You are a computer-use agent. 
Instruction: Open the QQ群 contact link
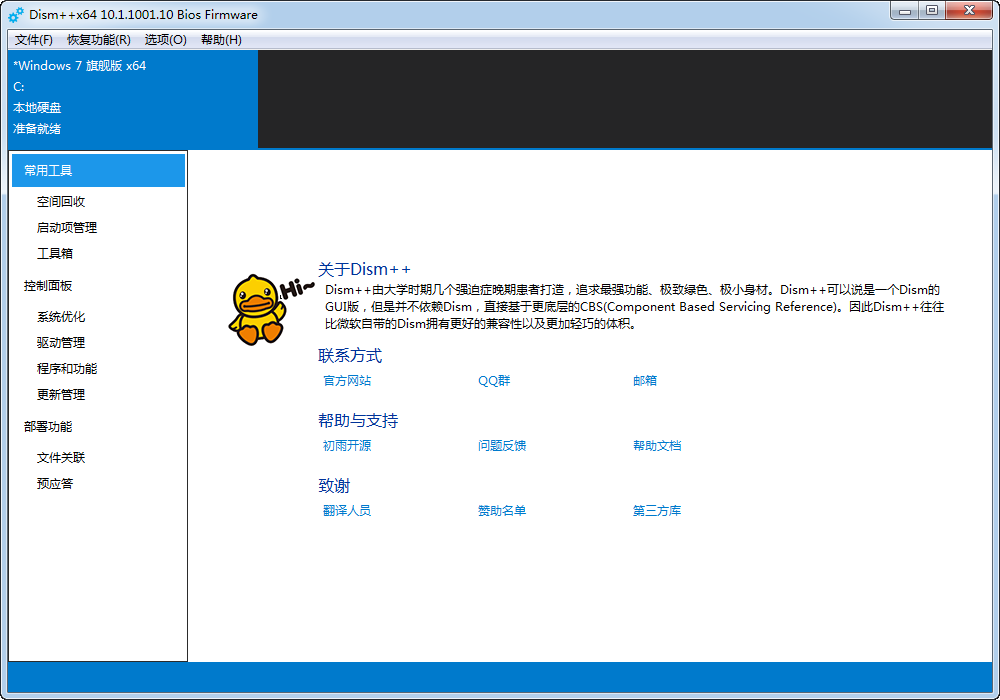(x=494, y=381)
